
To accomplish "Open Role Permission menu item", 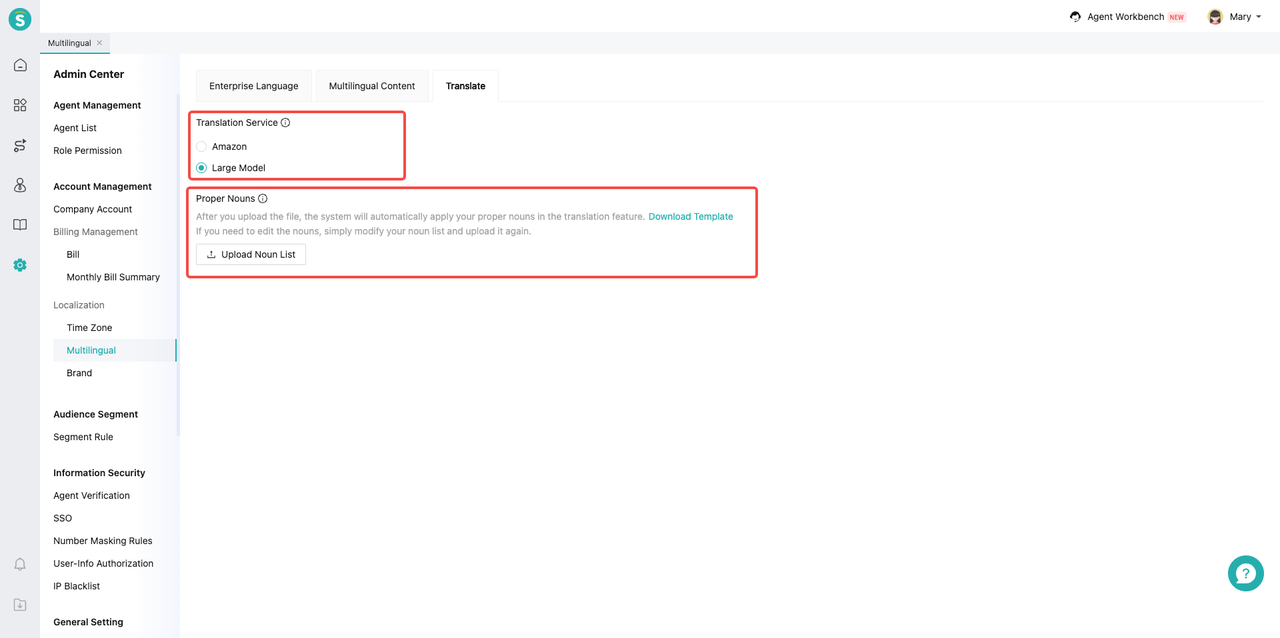I will tap(88, 151).
